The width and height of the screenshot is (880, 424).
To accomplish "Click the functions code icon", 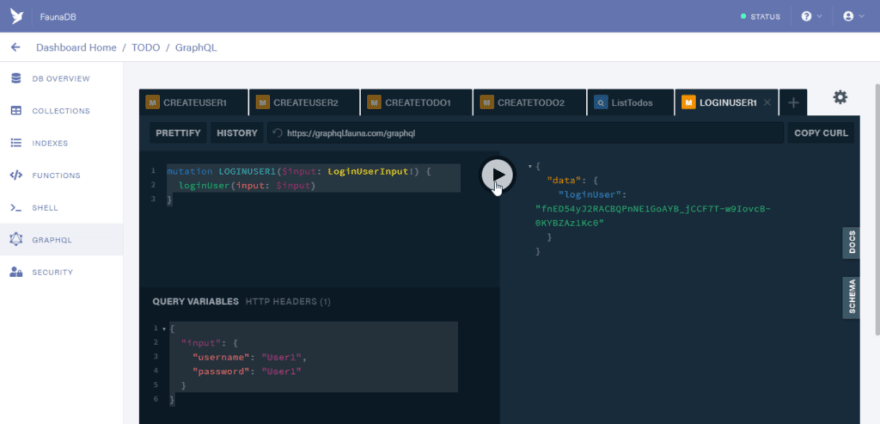I will 16,175.
